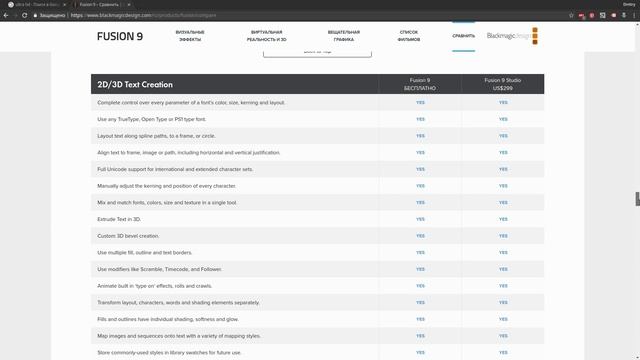Image resolution: width=640 pixels, height=360 pixels.
Task: Click the 2D/3D Text Creation table heading
Action: tap(135, 84)
